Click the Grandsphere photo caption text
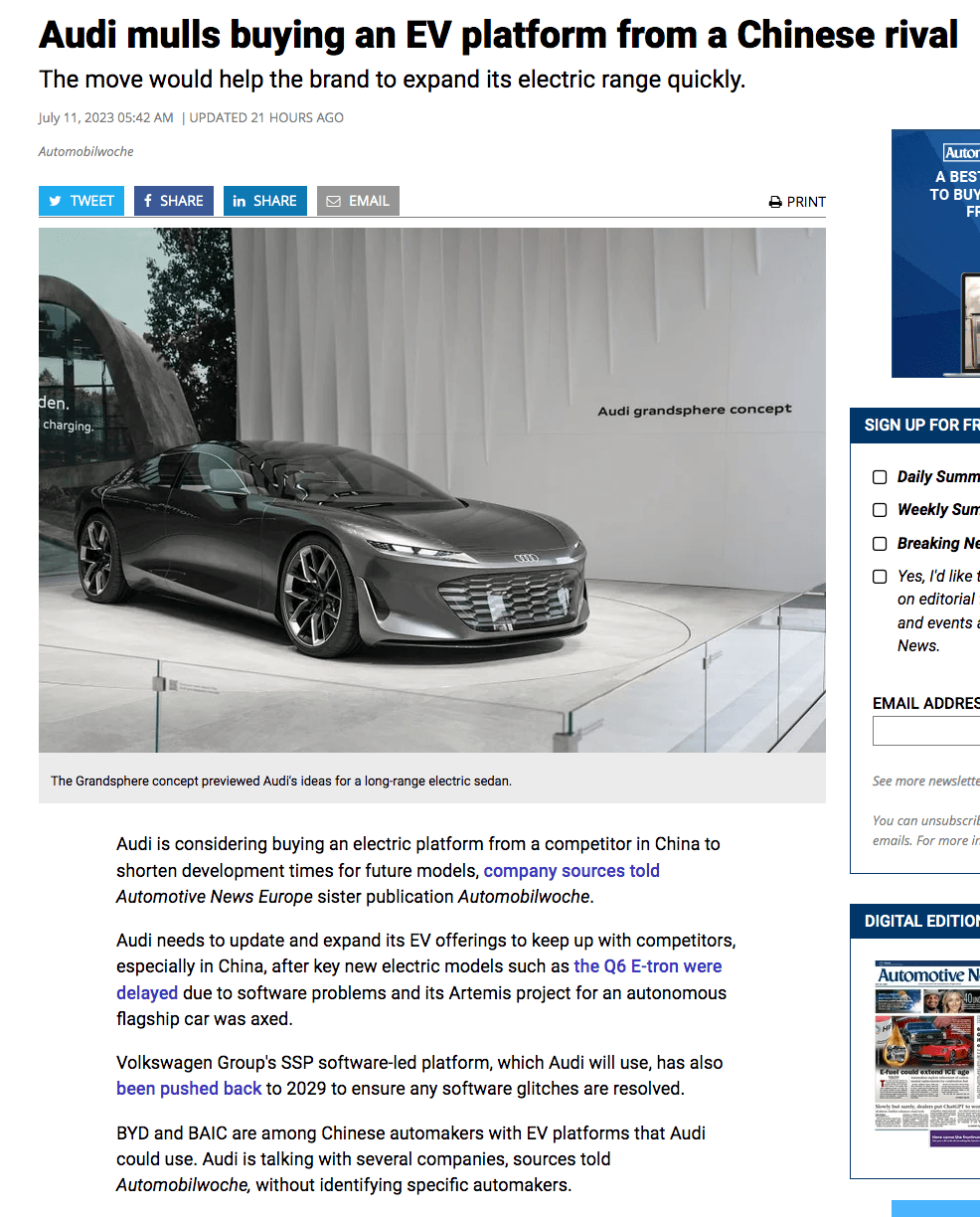Image resolution: width=980 pixels, height=1217 pixels. [281, 782]
